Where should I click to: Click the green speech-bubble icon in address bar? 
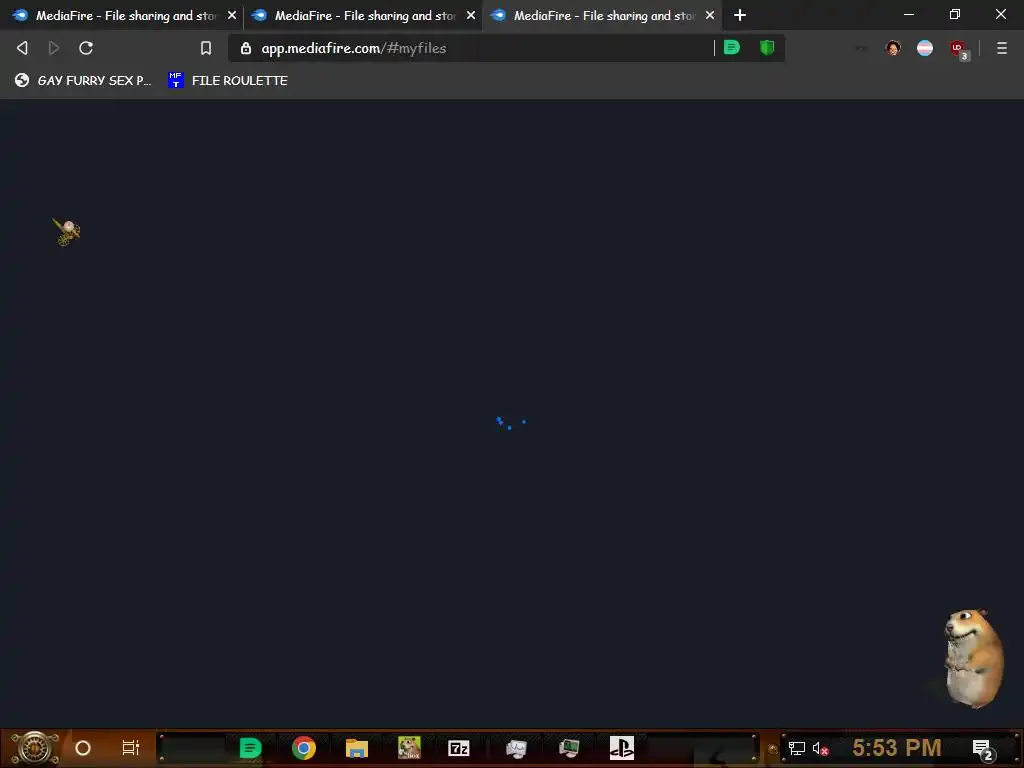pos(732,48)
